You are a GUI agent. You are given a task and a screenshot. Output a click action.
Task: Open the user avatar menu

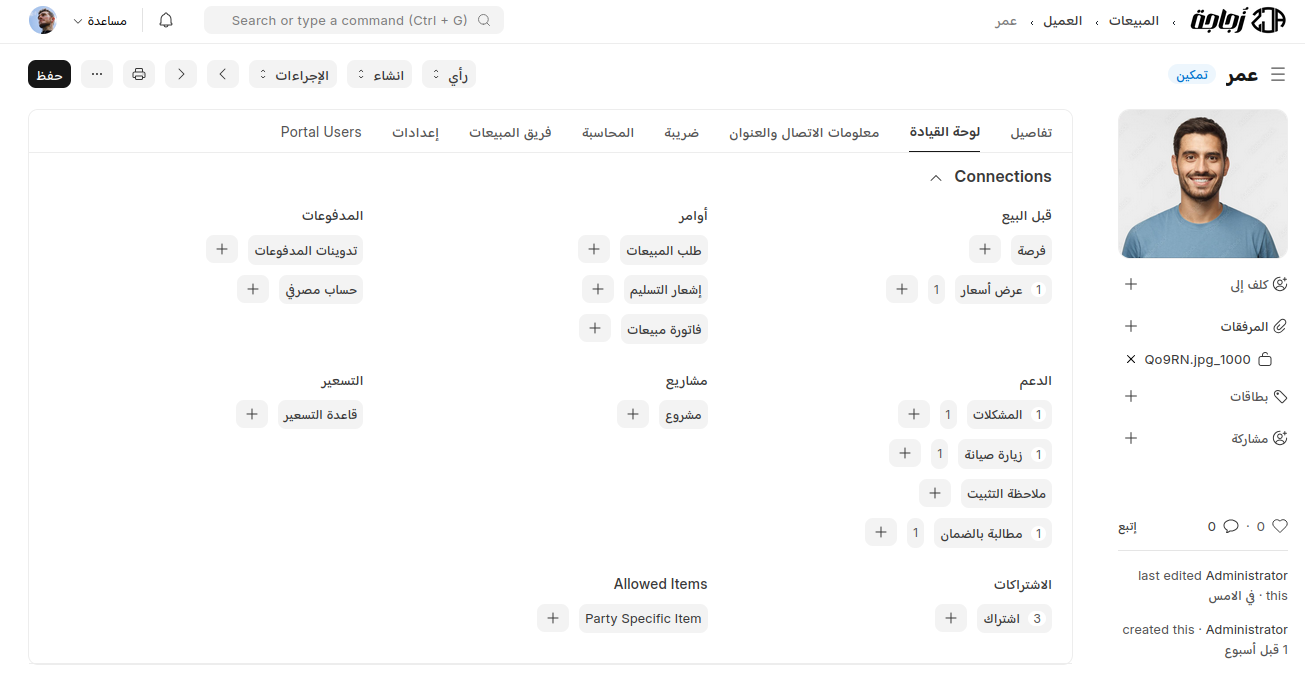pyautogui.click(x=43, y=20)
